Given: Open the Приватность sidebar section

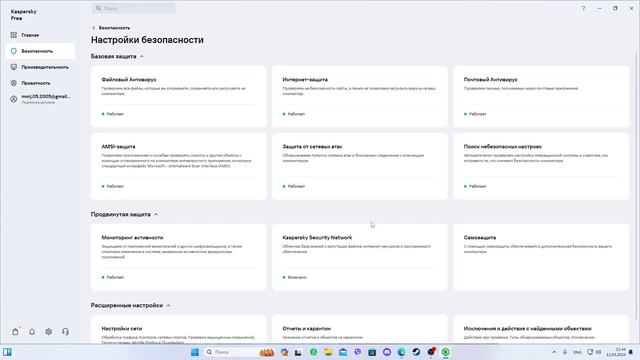Looking at the screenshot, I should [x=40, y=83].
